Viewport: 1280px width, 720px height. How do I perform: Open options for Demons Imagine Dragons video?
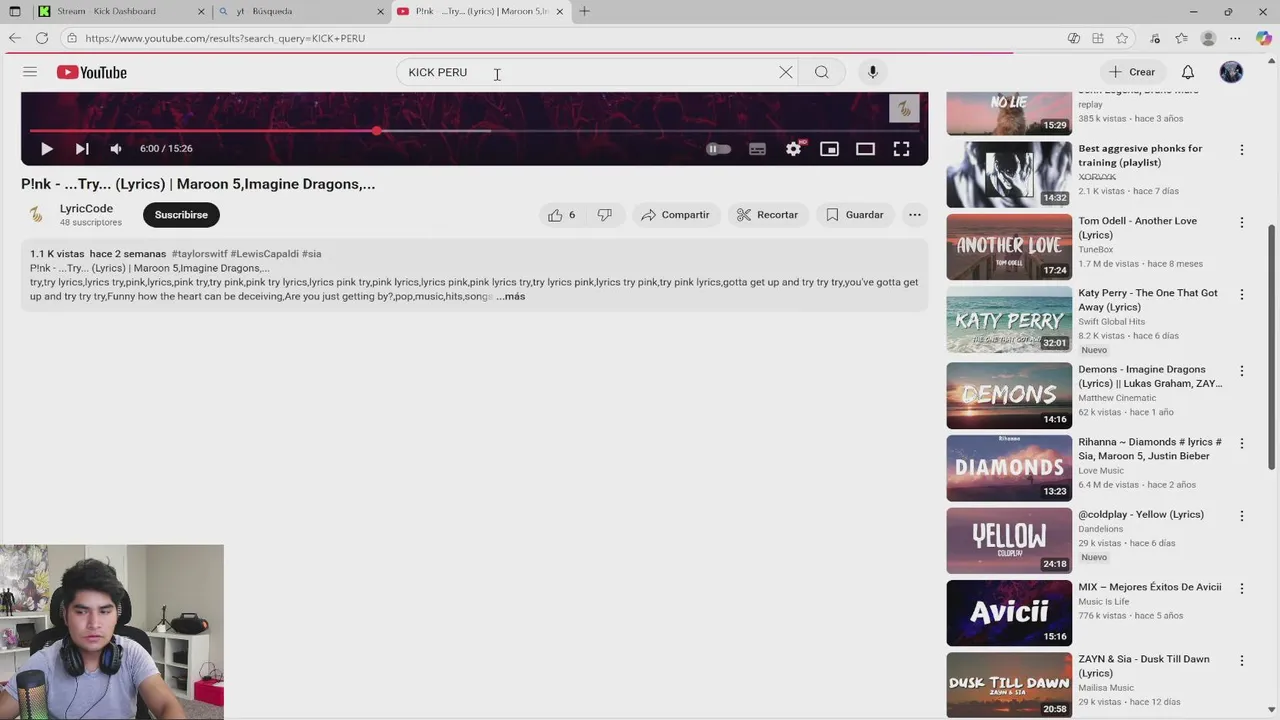click(1242, 371)
